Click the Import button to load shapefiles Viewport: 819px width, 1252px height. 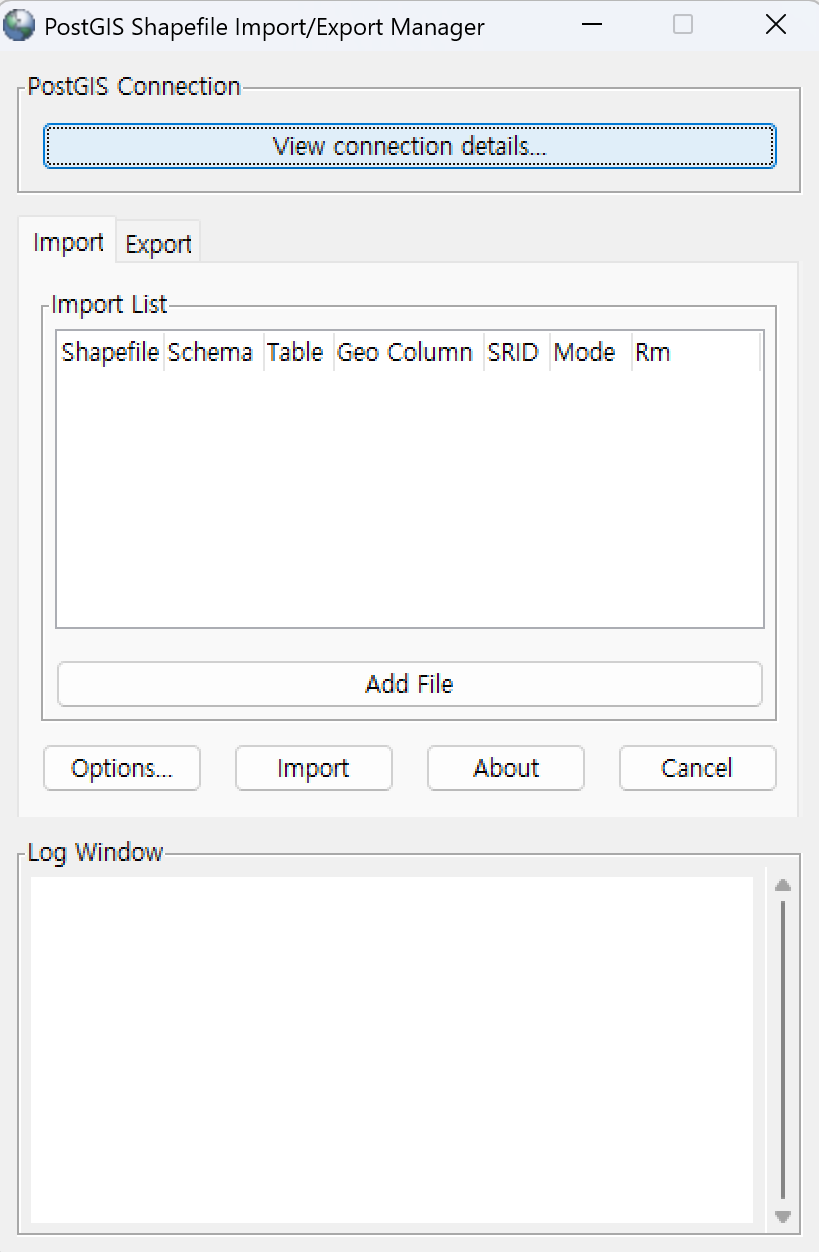tap(313, 768)
